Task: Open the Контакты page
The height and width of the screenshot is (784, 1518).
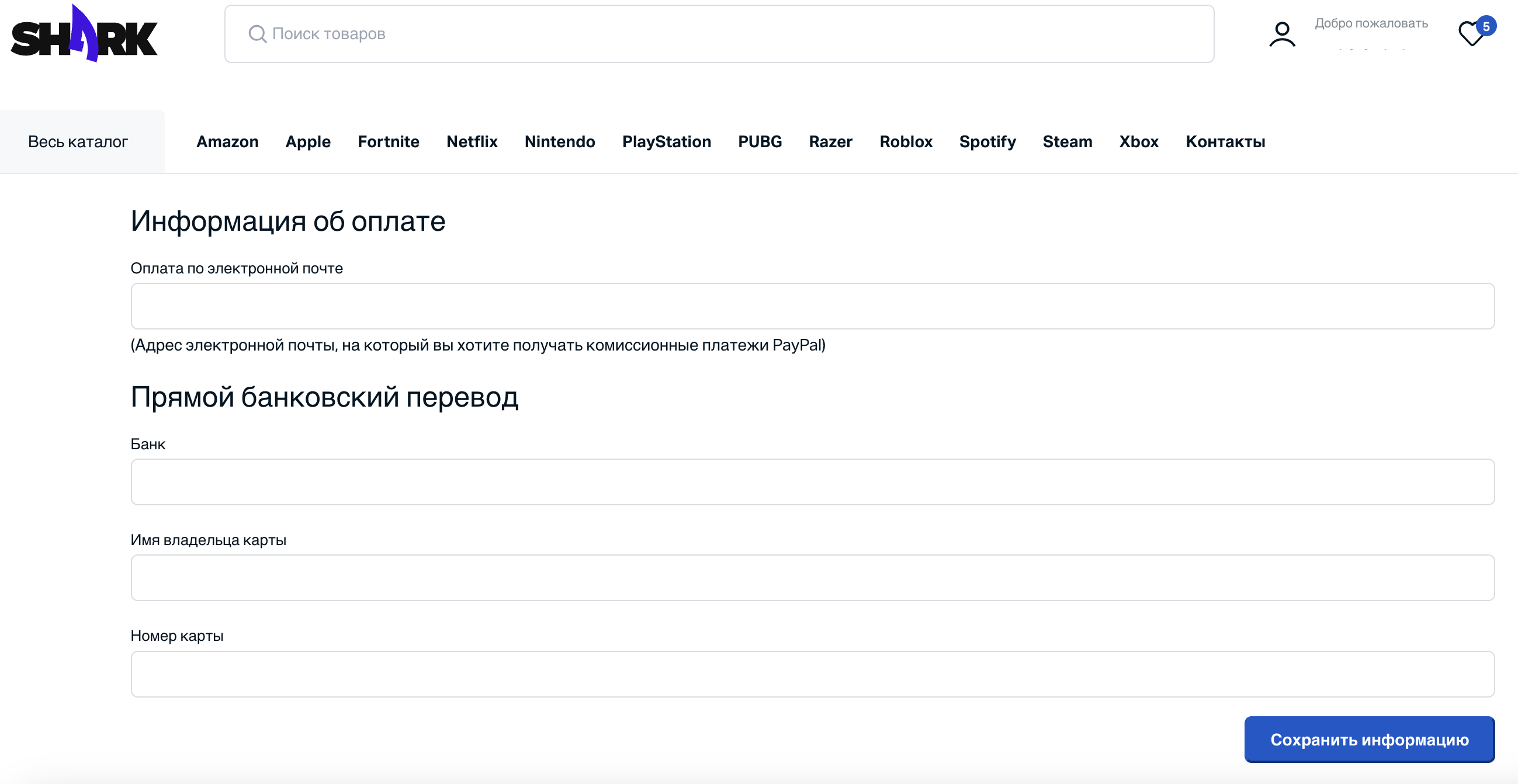Action: point(1225,142)
